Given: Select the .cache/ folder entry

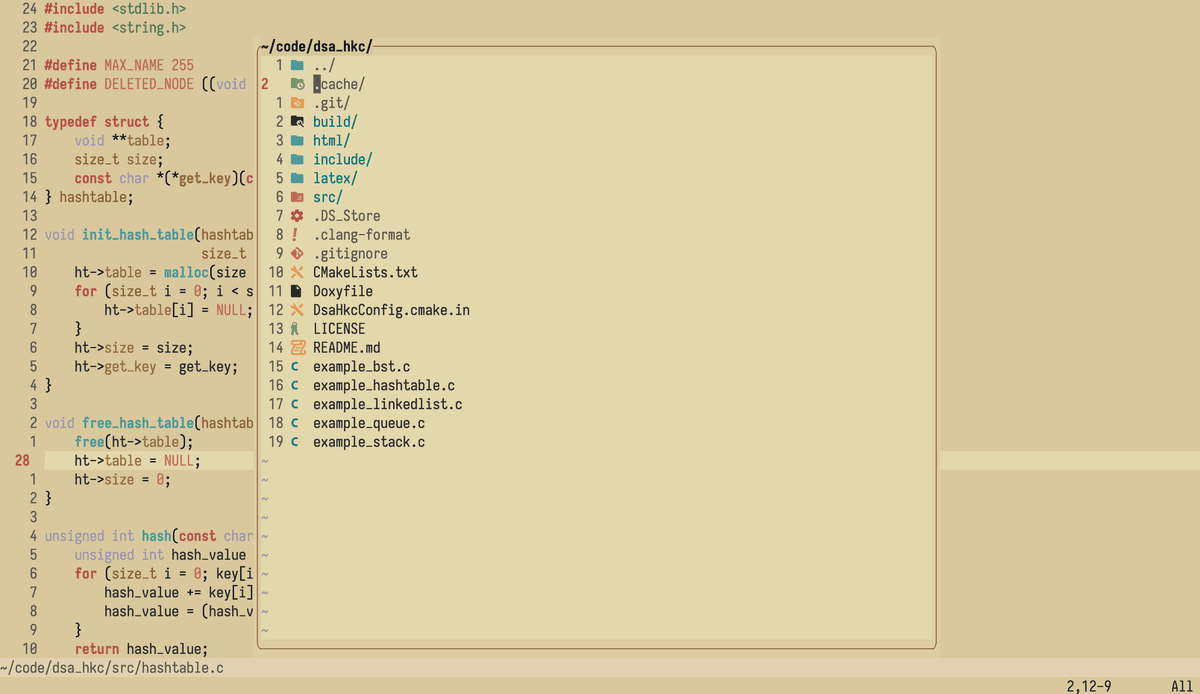Looking at the screenshot, I should [x=338, y=85].
